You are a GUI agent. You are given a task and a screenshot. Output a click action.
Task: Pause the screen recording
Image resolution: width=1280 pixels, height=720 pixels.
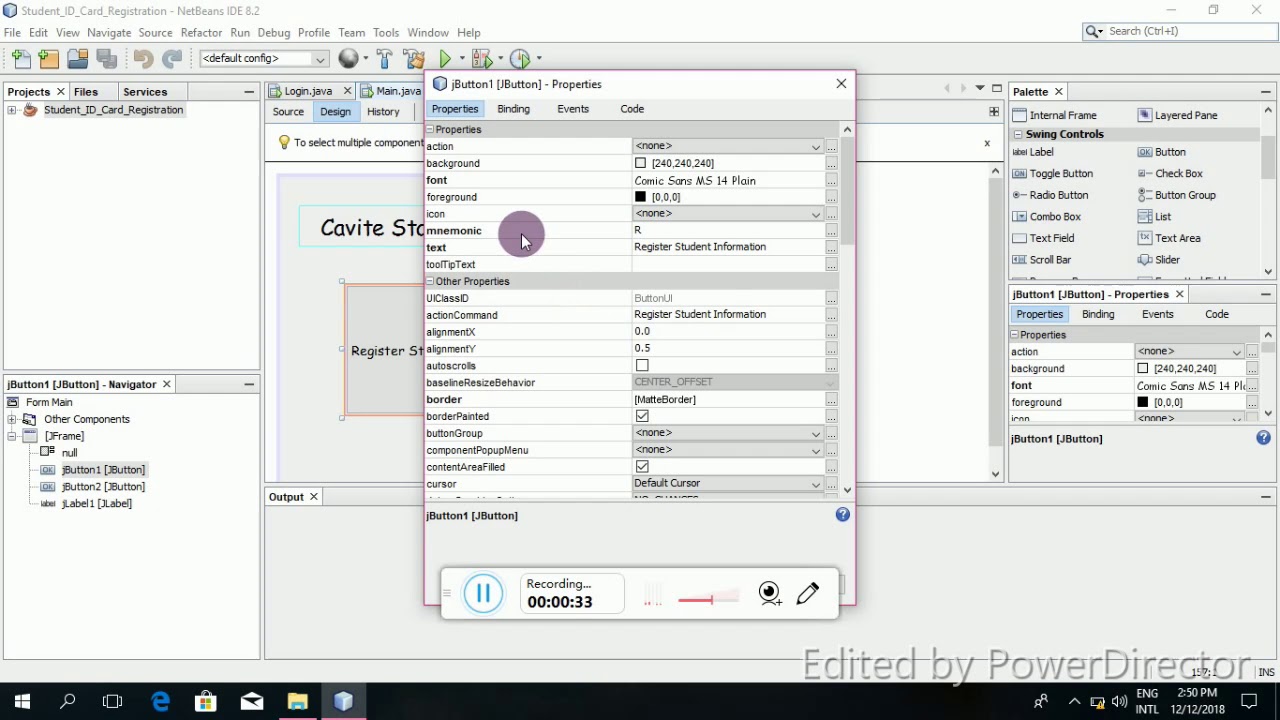click(483, 594)
